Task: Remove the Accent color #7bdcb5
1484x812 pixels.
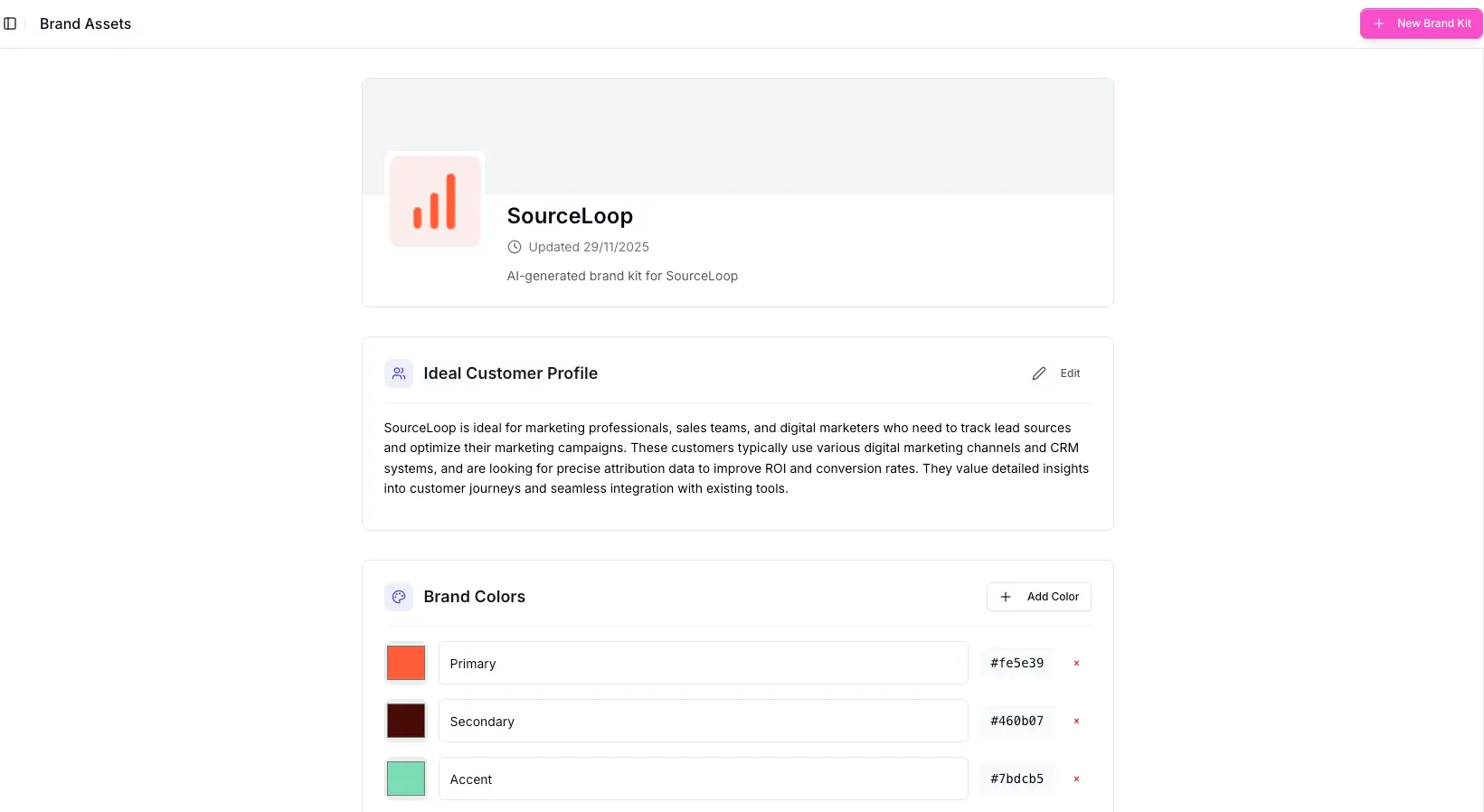Action: coord(1076,779)
